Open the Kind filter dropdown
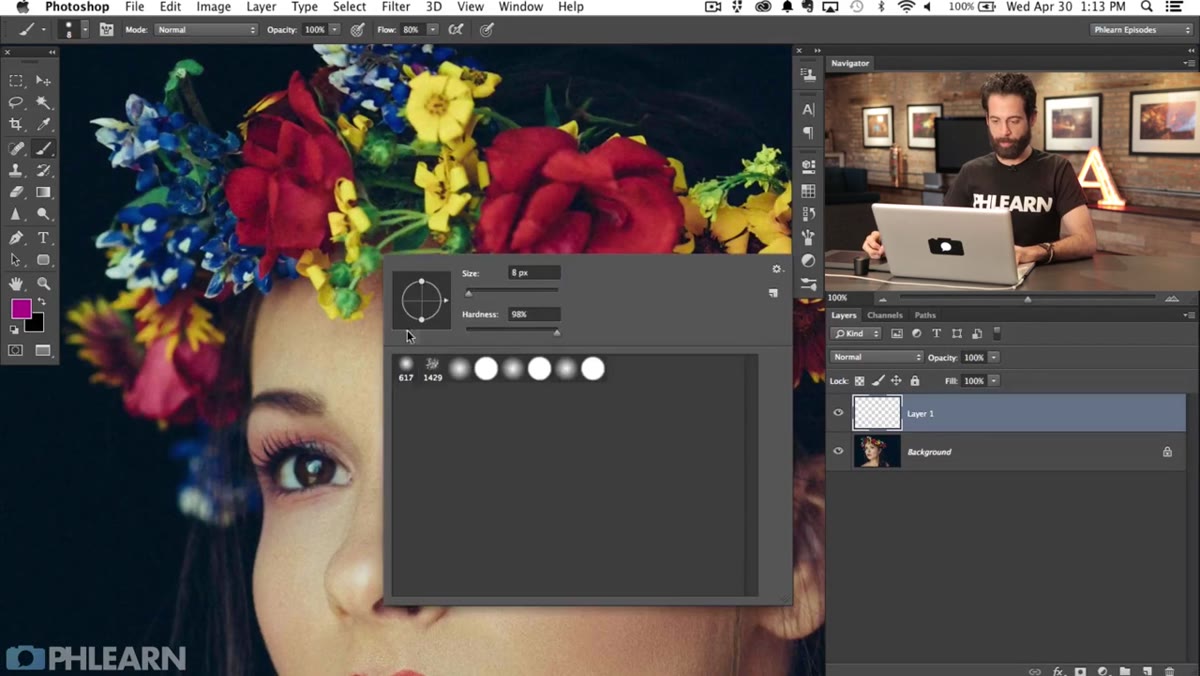1200x676 pixels. [x=857, y=333]
